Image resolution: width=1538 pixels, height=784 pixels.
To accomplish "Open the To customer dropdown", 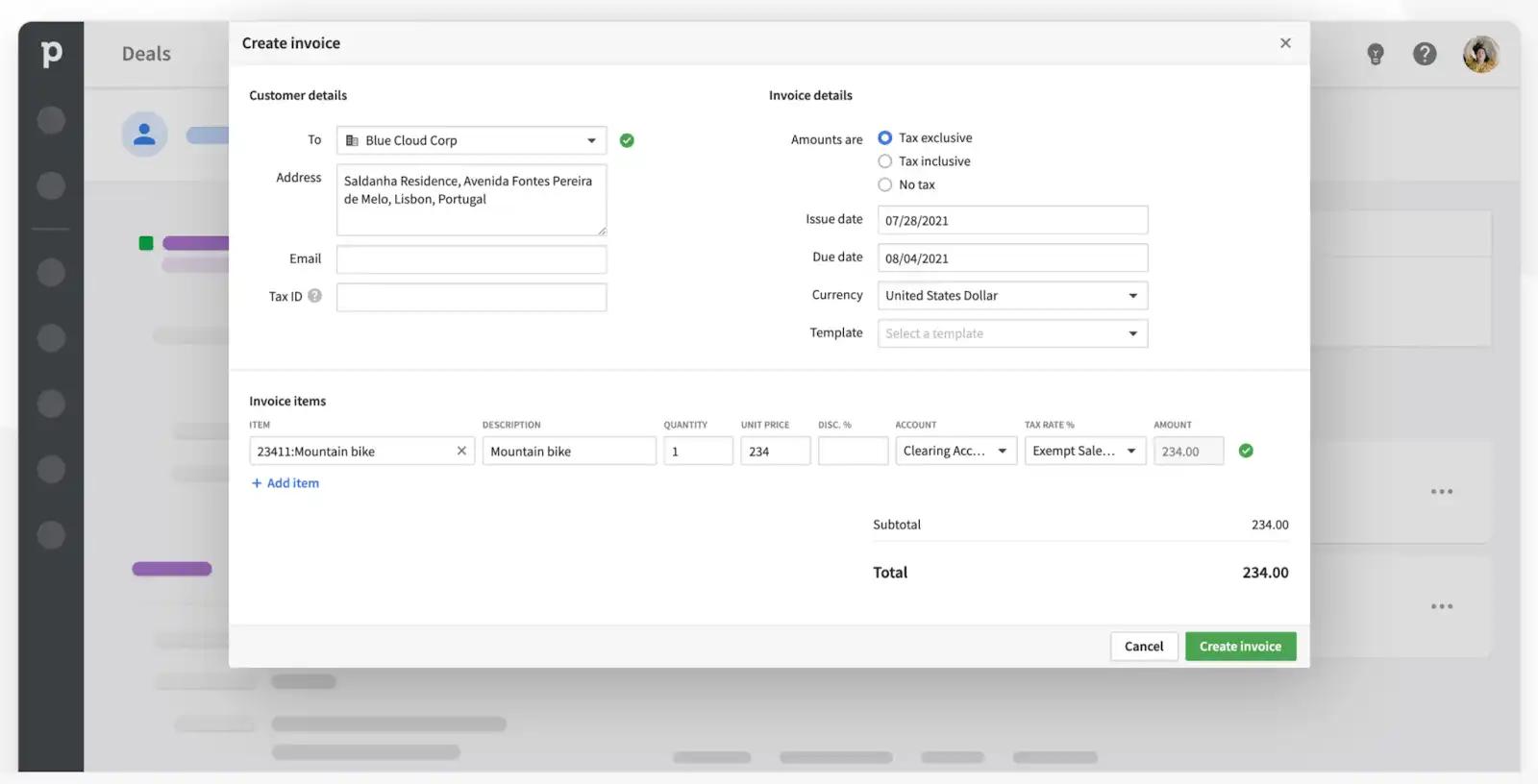I will tap(471, 140).
